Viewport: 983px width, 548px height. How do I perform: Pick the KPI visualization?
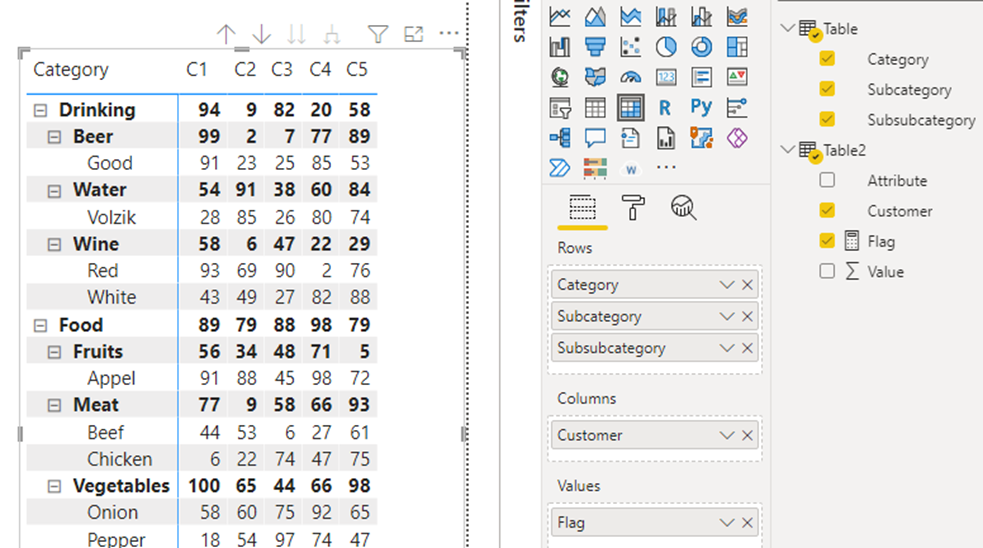737,77
